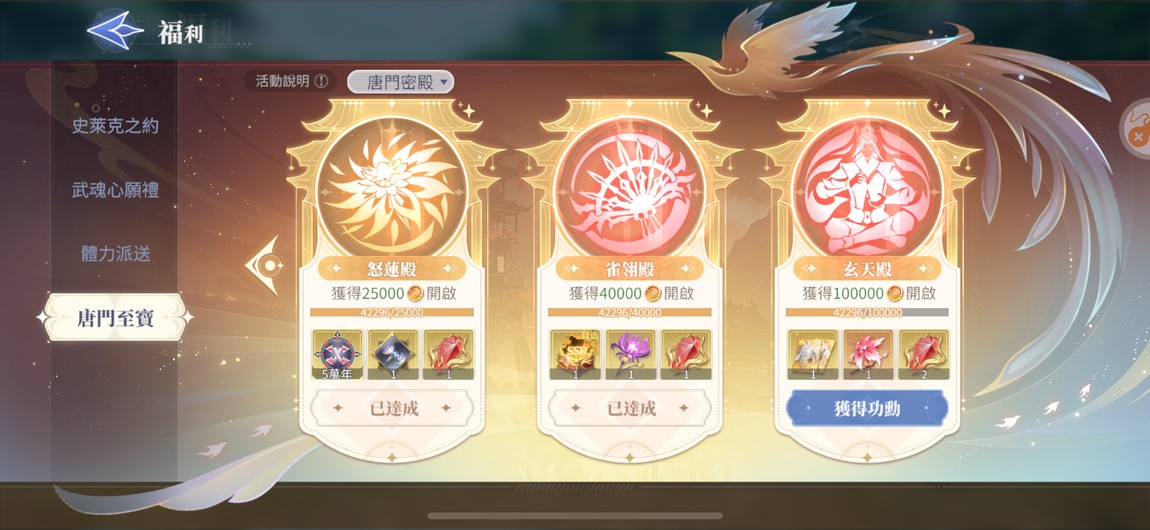Viewport: 1150px width, 530px height.
Task: Select the 體力派送 tab
Action: point(115,254)
